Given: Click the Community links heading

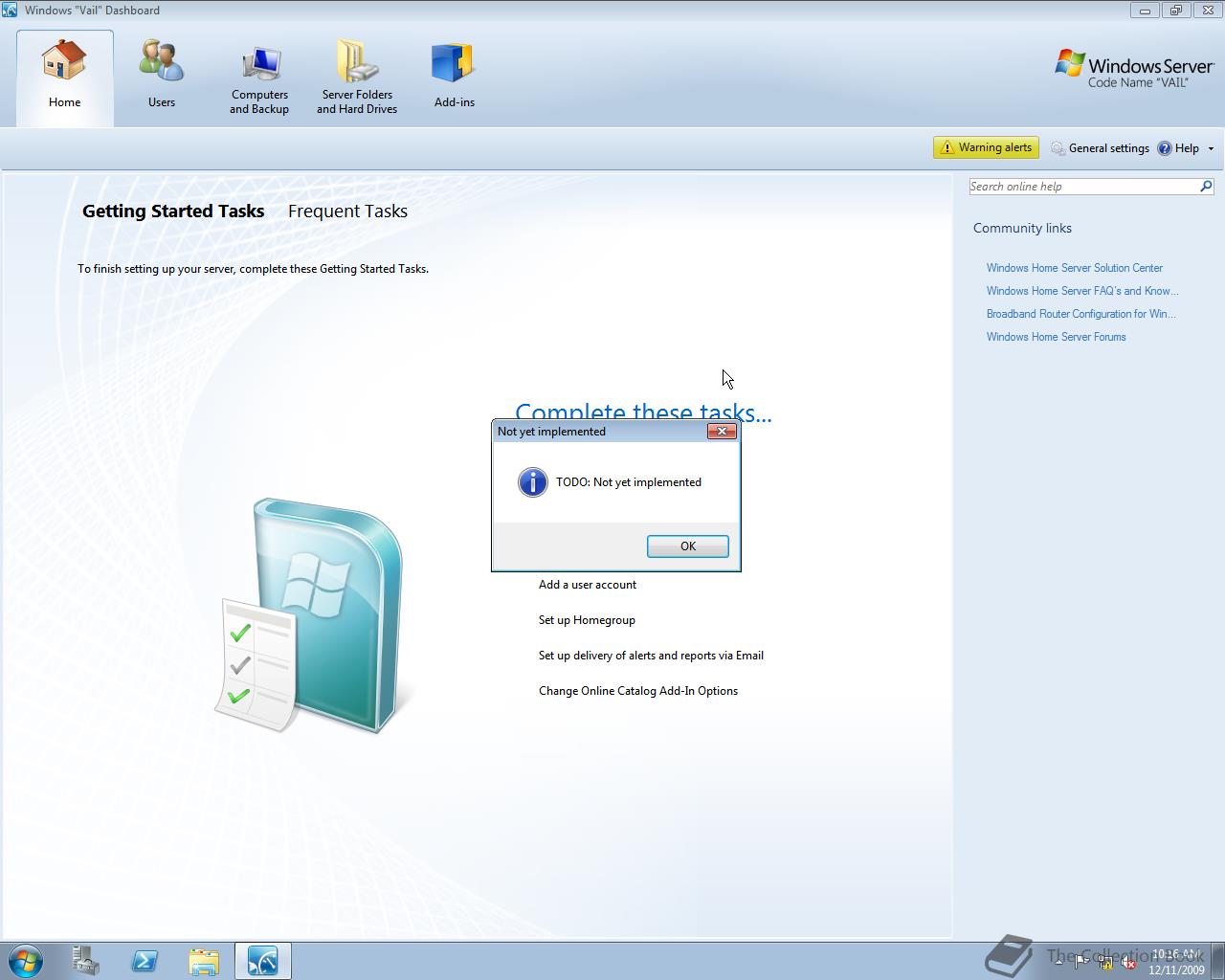Looking at the screenshot, I should pos(1022,228).
